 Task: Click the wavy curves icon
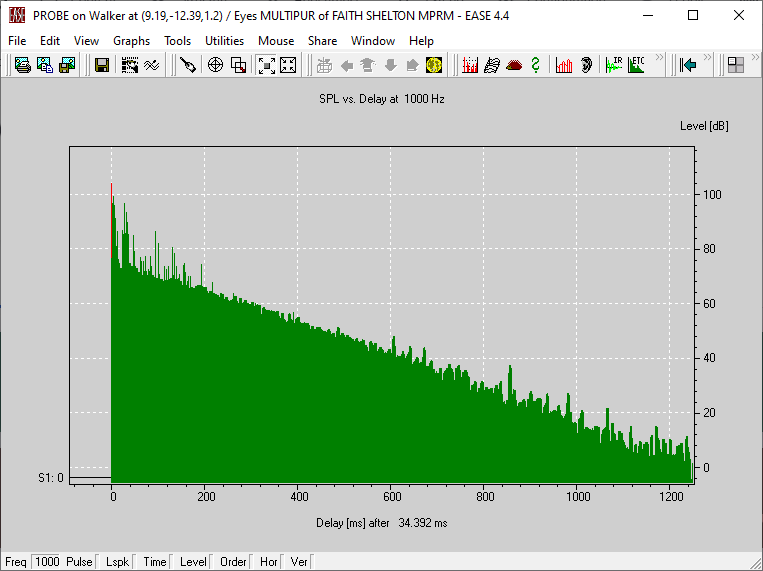click(x=152, y=65)
